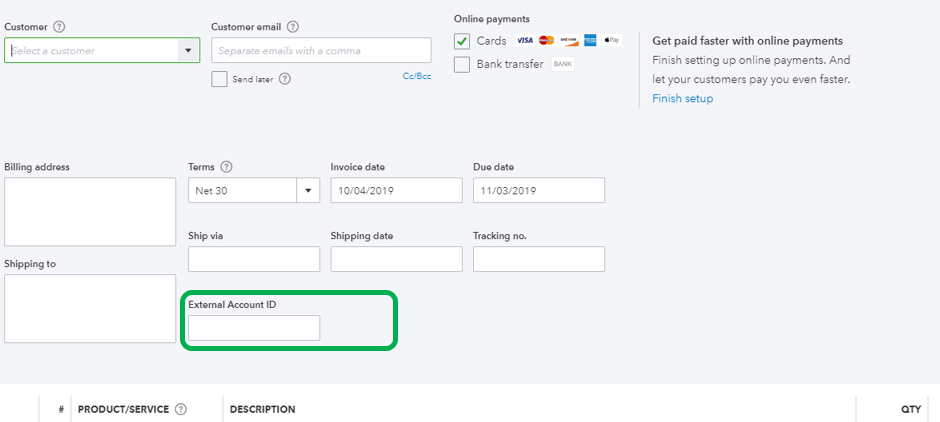The image size is (940, 422).
Task: Open the Cc/Bcc link
Action: [417, 76]
